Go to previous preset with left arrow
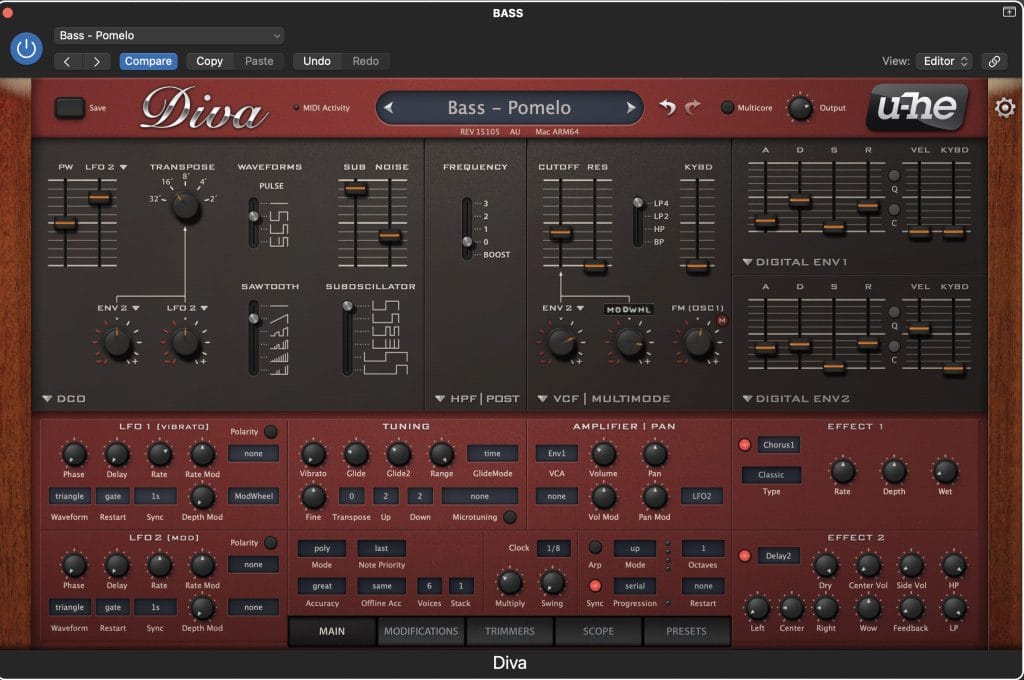The height and width of the screenshot is (680, 1024). pyautogui.click(x=389, y=108)
